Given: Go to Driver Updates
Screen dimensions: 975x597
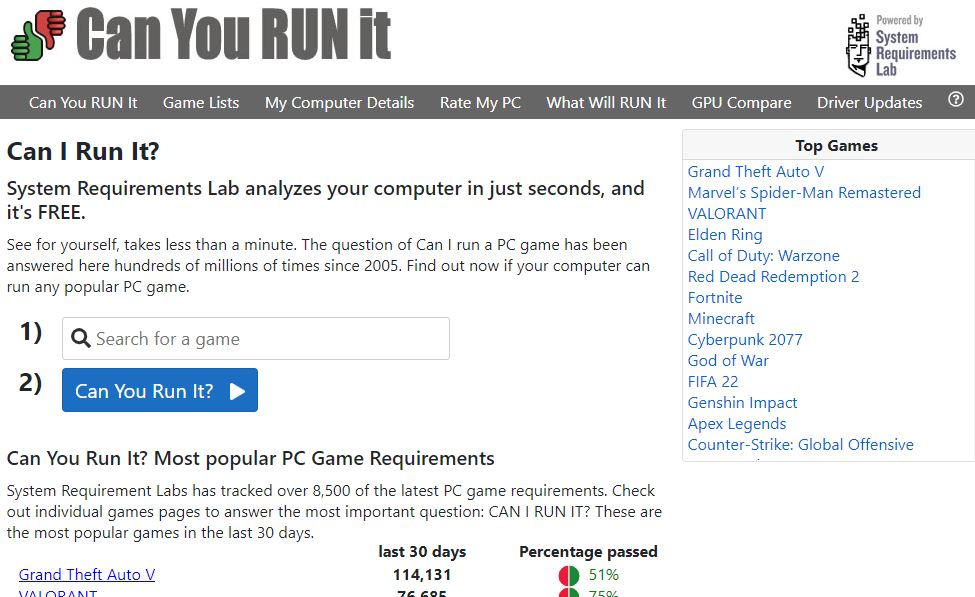Looking at the screenshot, I should coord(869,103).
